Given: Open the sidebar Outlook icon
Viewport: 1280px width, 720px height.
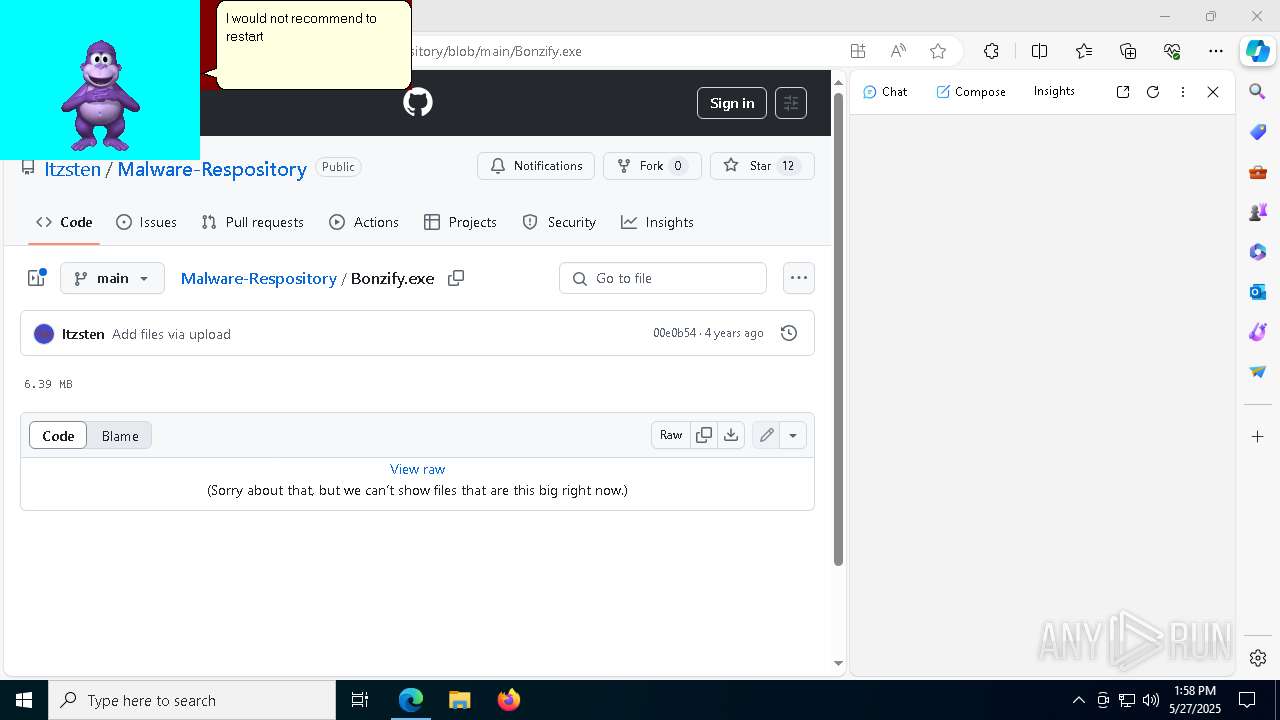Looking at the screenshot, I should [1258, 292].
